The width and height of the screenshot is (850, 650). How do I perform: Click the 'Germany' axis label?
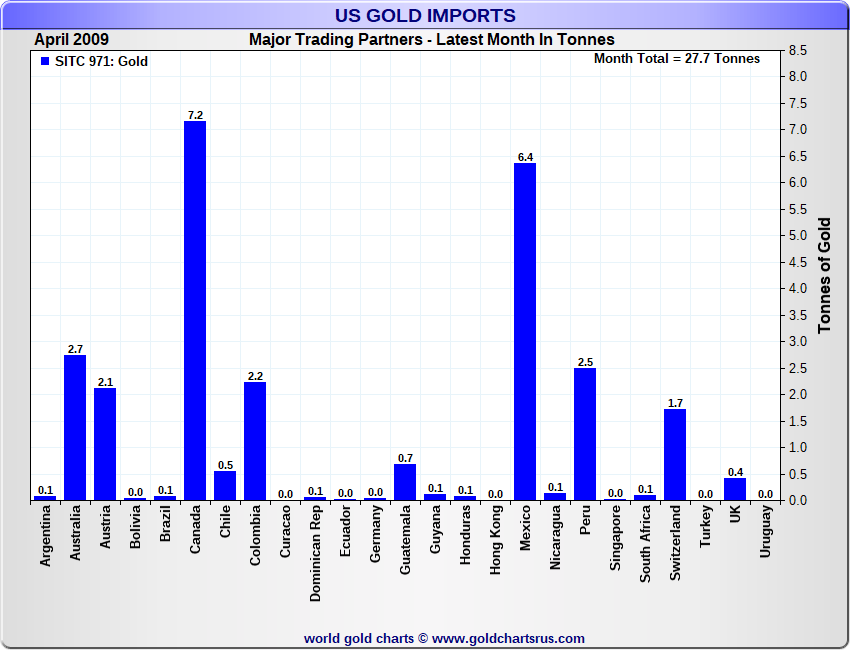pyautogui.click(x=375, y=533)
